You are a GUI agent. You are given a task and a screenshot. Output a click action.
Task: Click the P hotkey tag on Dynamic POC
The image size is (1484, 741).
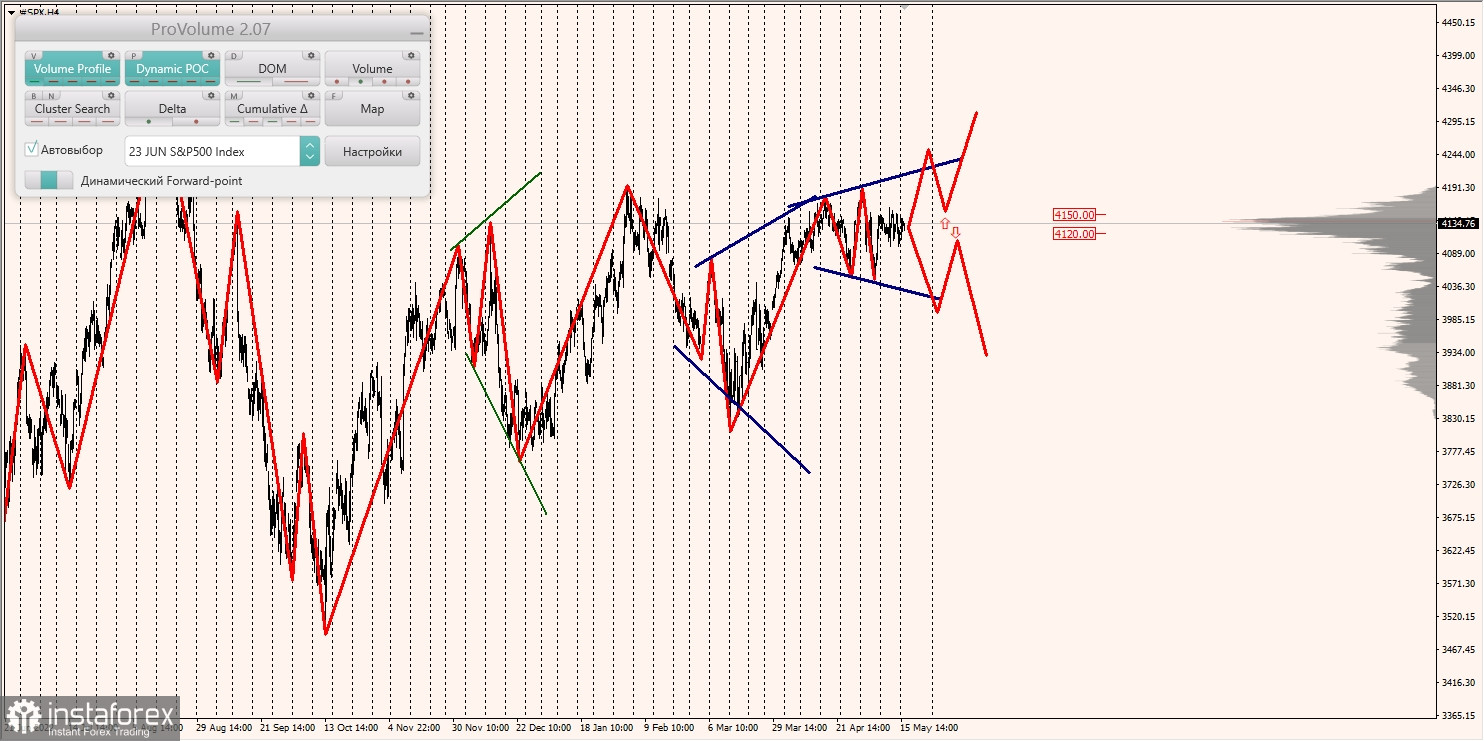tap(135, 56)
